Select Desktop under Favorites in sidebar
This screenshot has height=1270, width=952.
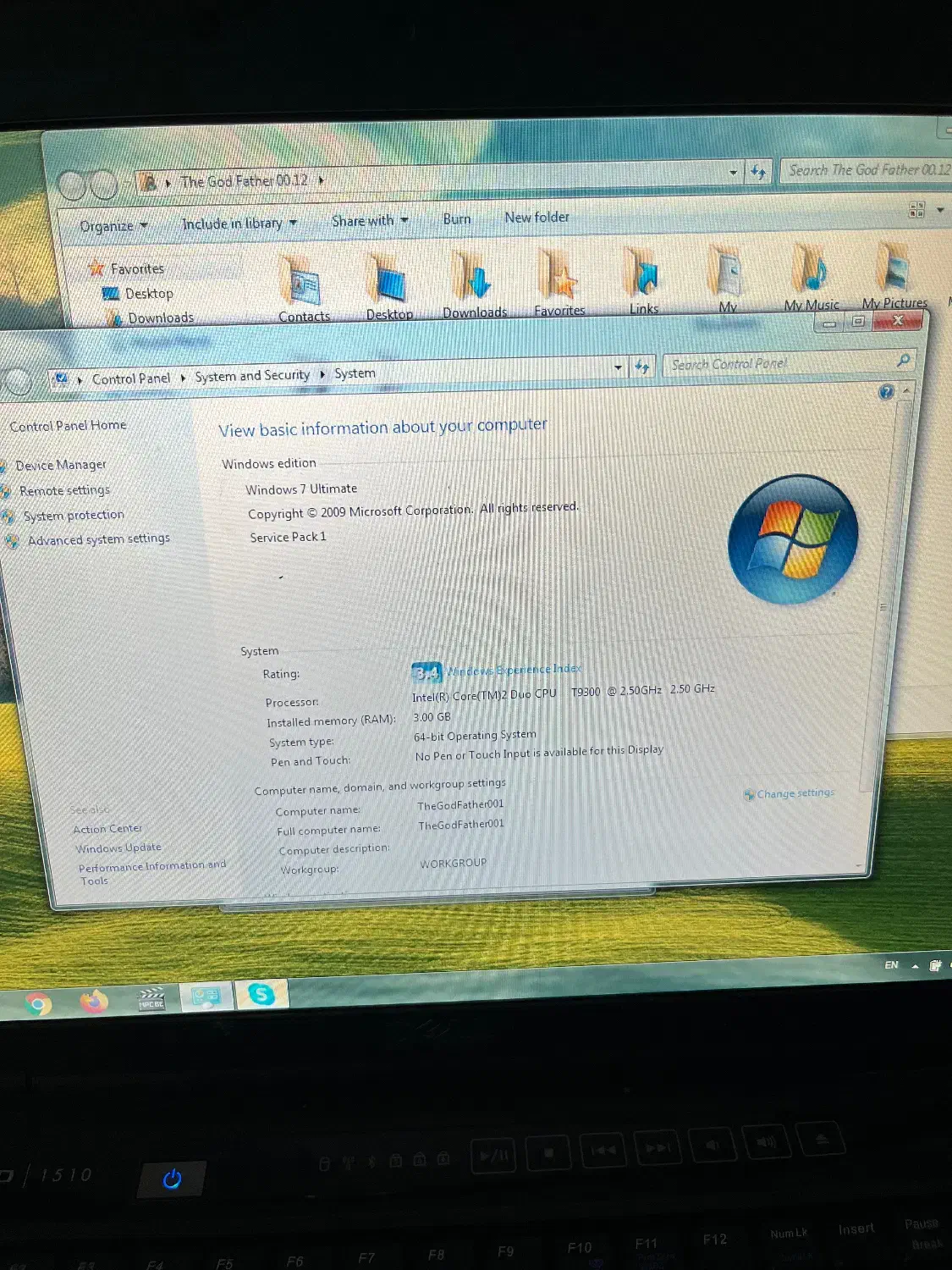pyautogui.click(x=149, y=294)
